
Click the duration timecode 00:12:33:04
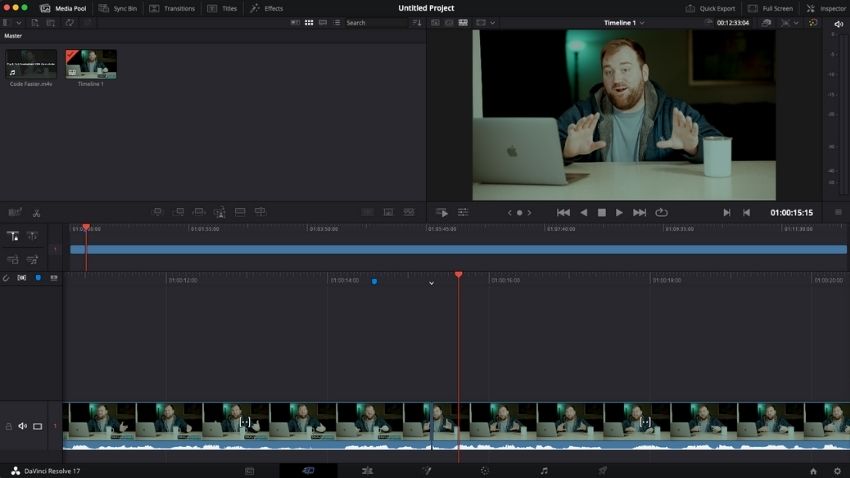[733, 23]
